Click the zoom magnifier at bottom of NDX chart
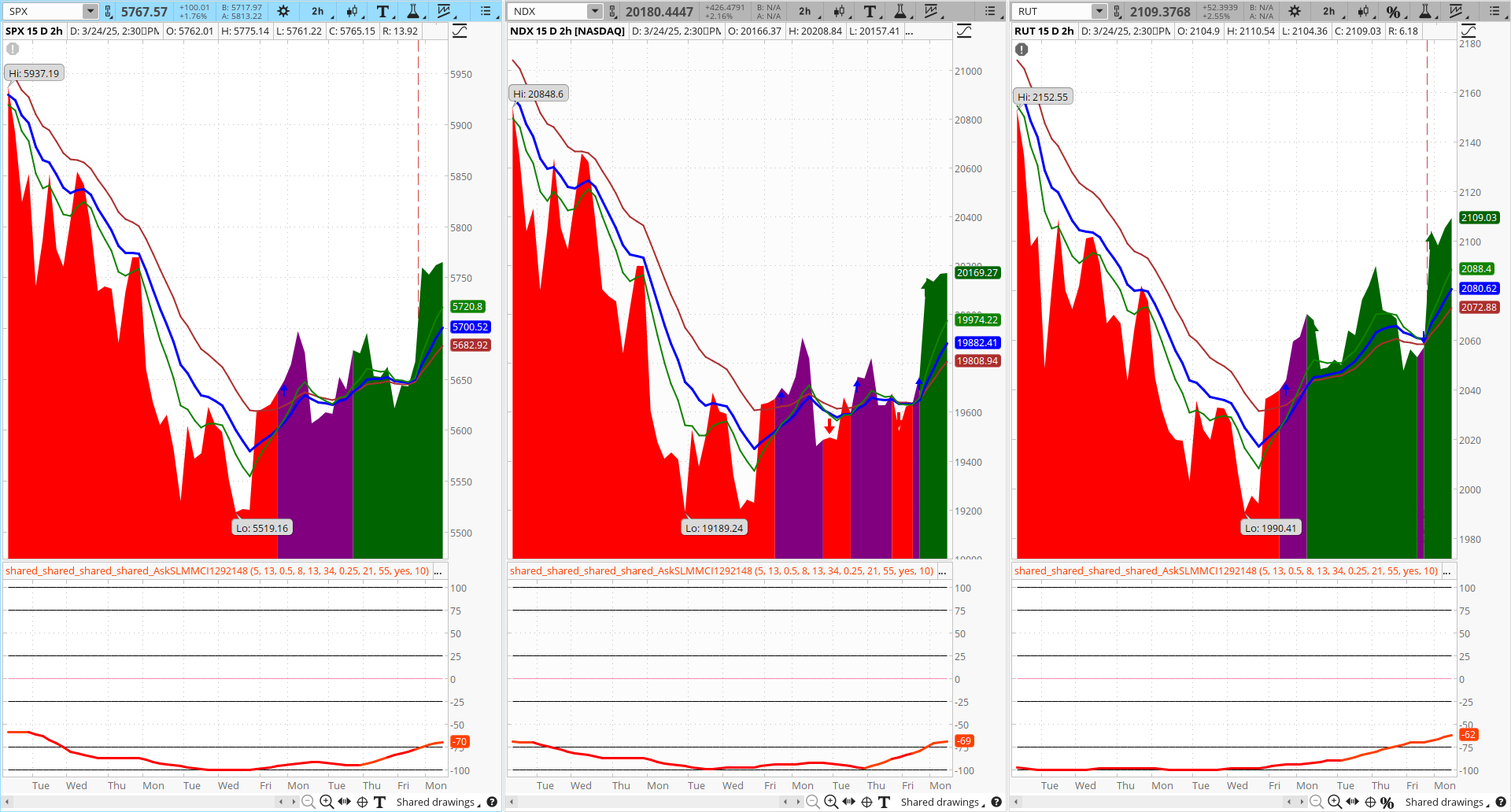Screen dimensions: 1511x812 tap(833, 802)
